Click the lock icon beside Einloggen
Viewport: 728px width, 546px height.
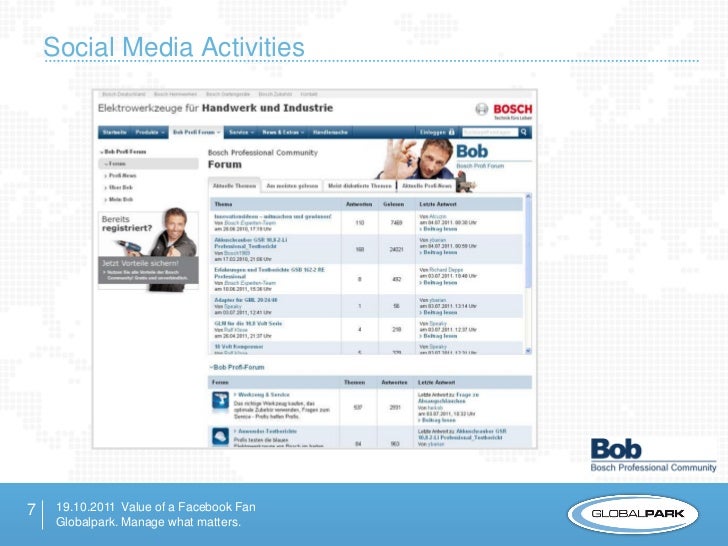tap(451, 132)
